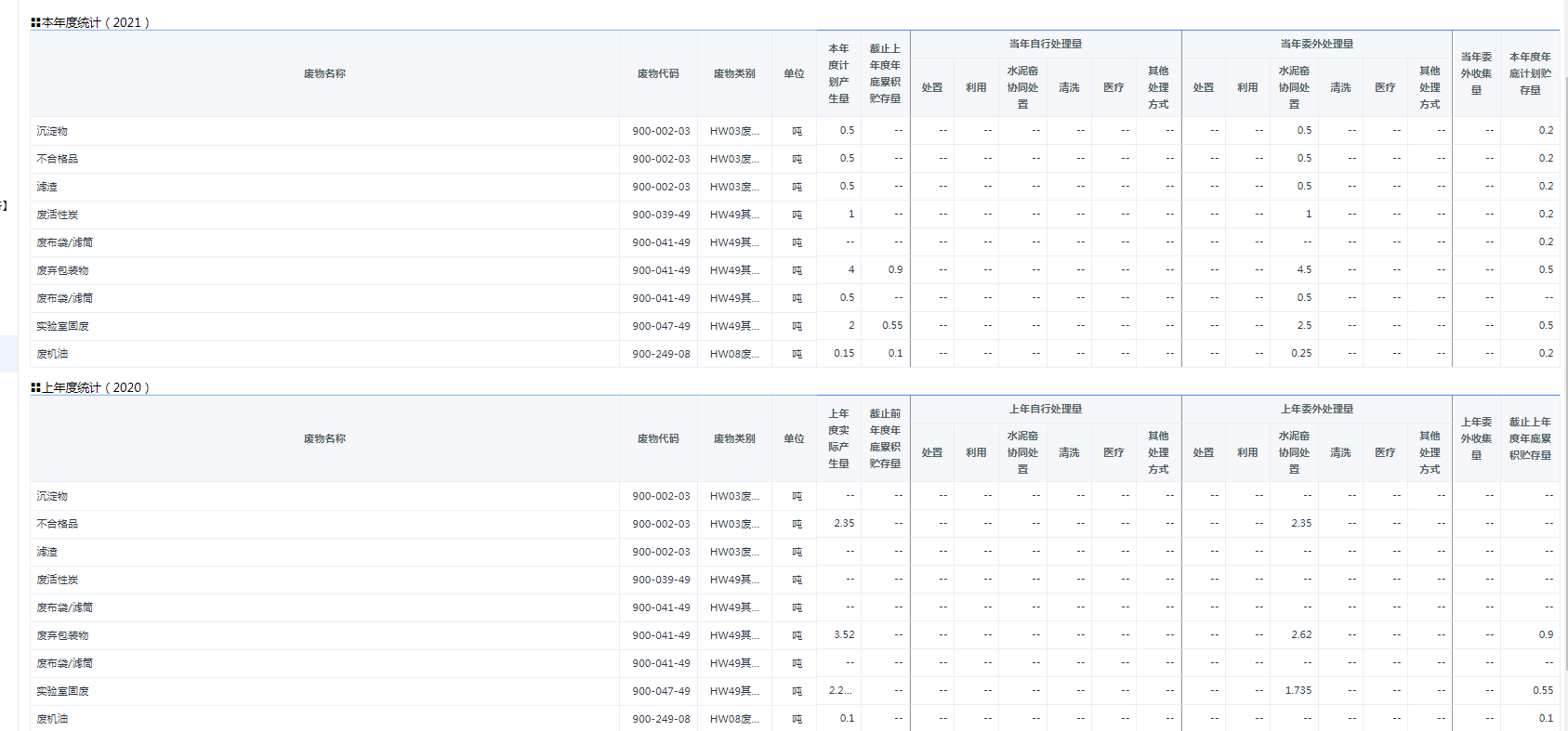Click 废物代码 header in the 2020 table
The height and width of the screenshot is (731, 1568).
(x=657, y=438)
